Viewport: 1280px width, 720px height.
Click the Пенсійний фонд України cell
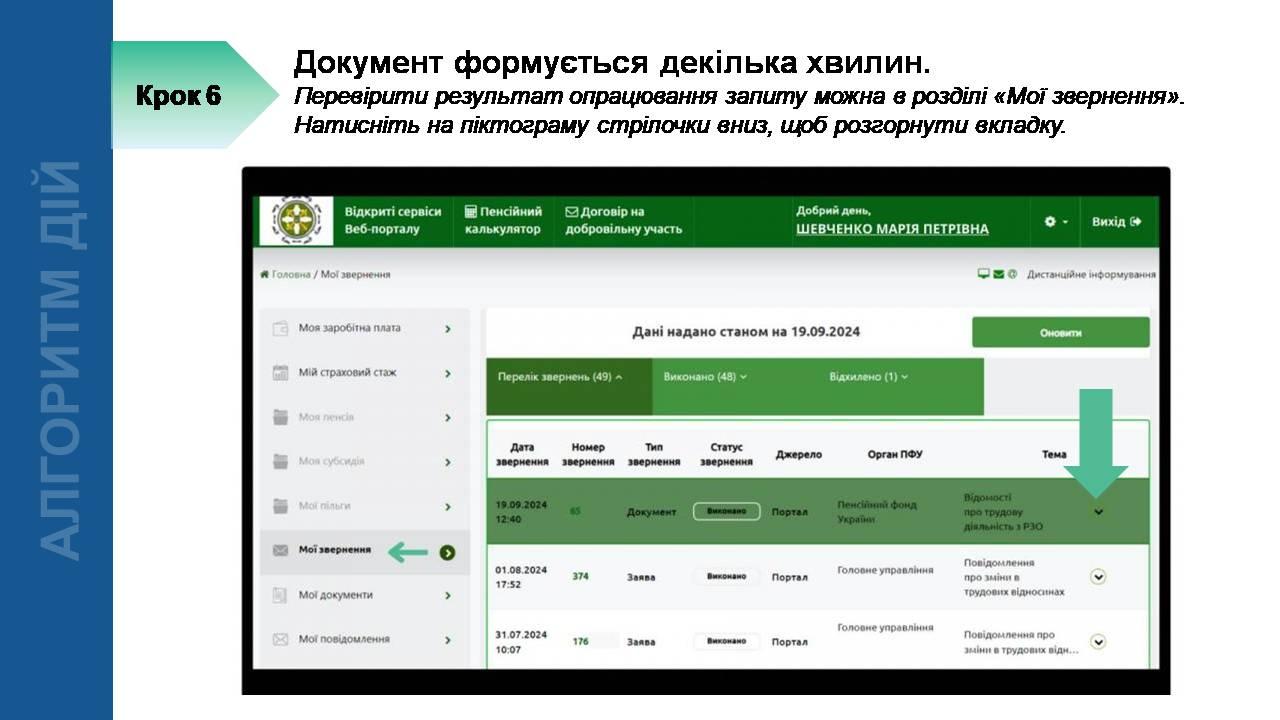click(x=877, y=512)
